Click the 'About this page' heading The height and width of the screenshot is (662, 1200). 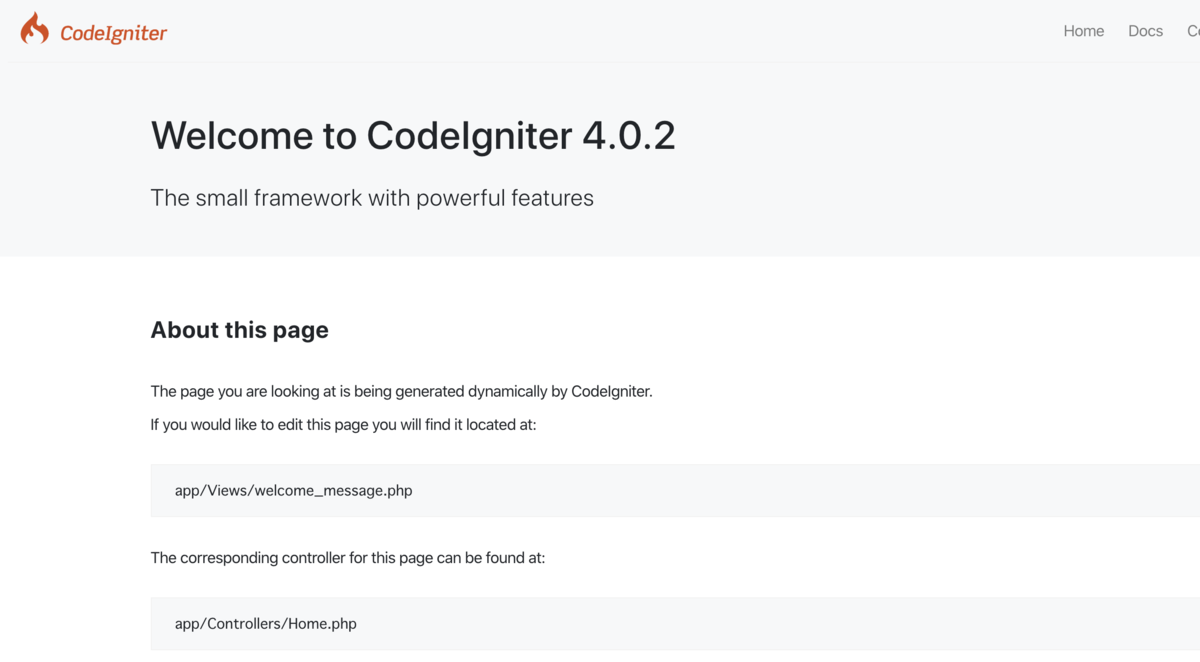(239, 329)
